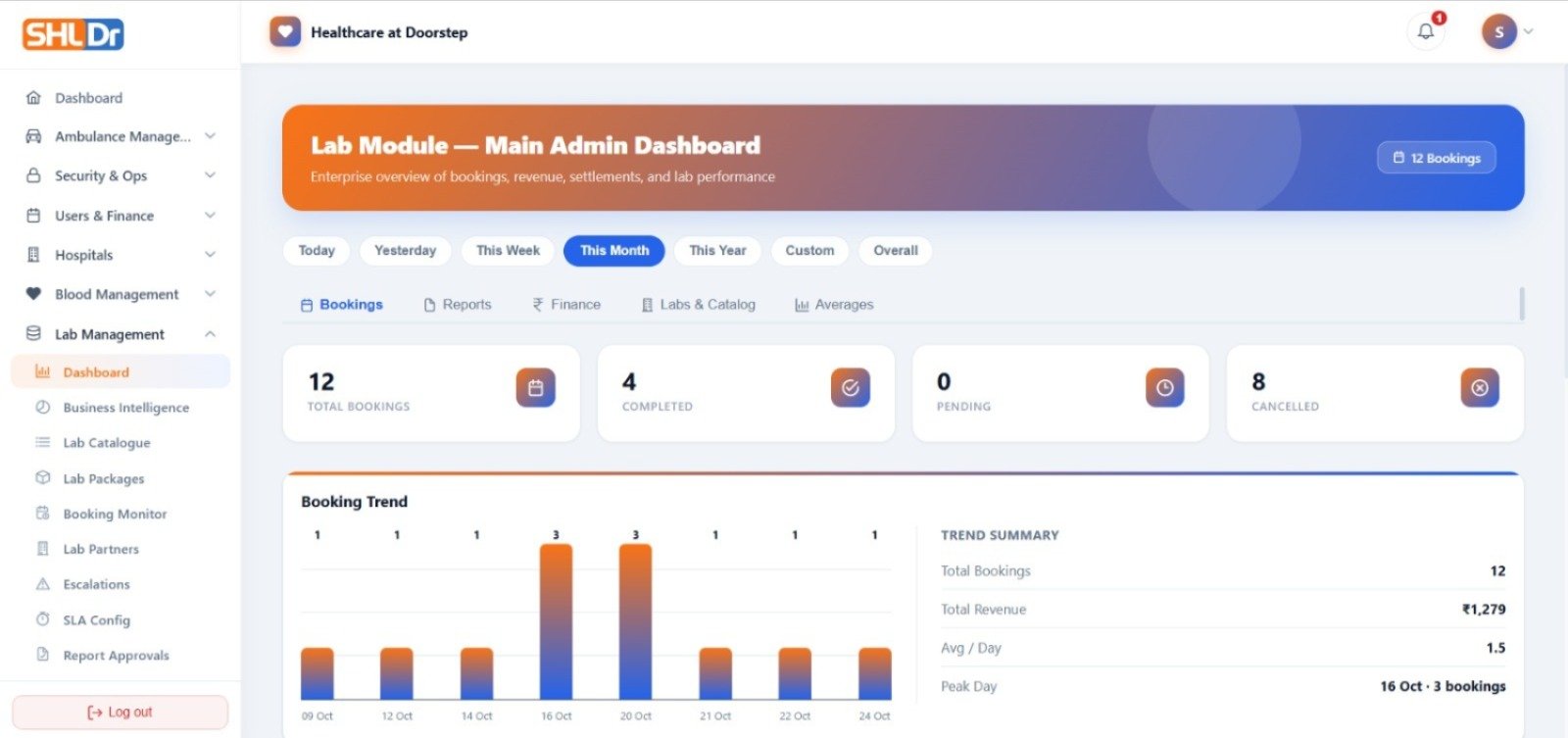Image resolution: width=1568 pixels, height=738 pixels.
Task: Switch to the Reports tab
Action: tap(458, 305)
